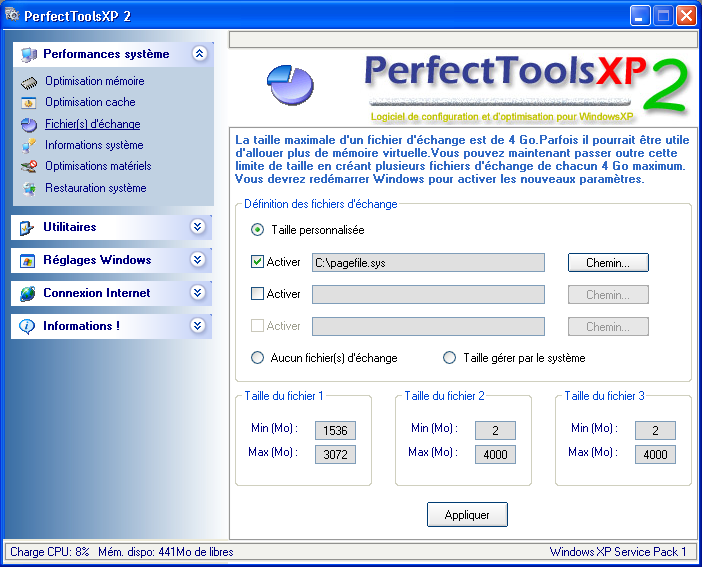
Task: Expand the Réglages Windows panel chevron
Action: [197, 259]
